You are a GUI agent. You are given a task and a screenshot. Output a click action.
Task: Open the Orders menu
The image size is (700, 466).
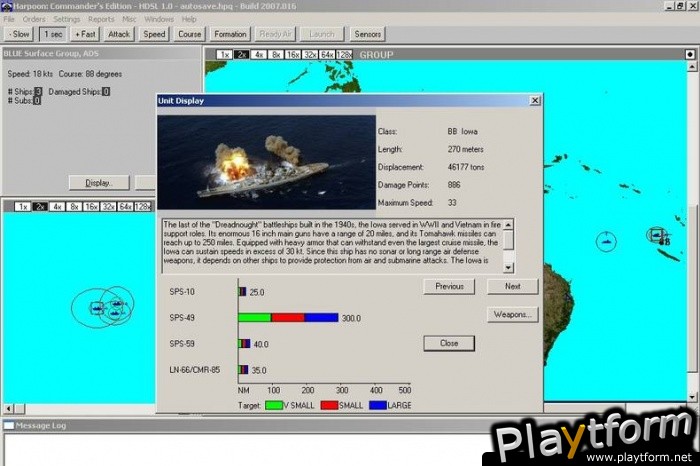tap(34, 19)
